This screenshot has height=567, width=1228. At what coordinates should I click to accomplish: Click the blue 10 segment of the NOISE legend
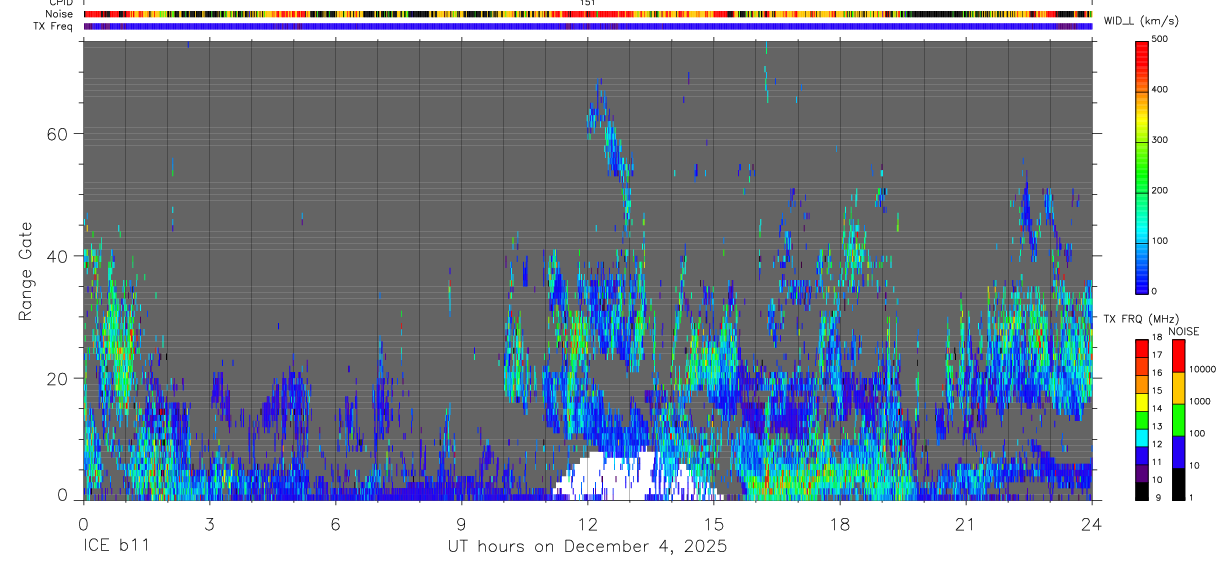point(1178,451)
